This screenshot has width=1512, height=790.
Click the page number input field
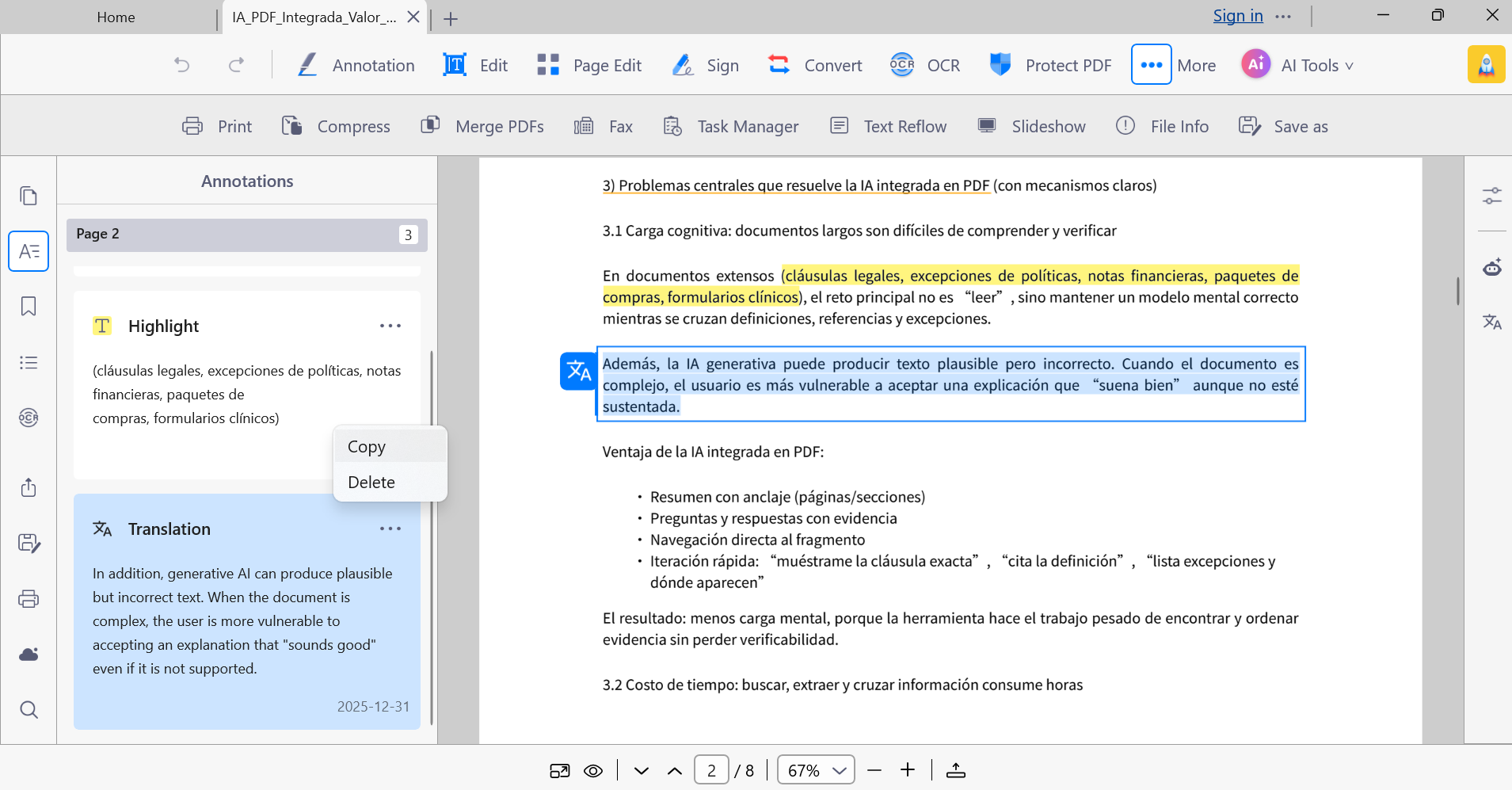coord(712,770)
